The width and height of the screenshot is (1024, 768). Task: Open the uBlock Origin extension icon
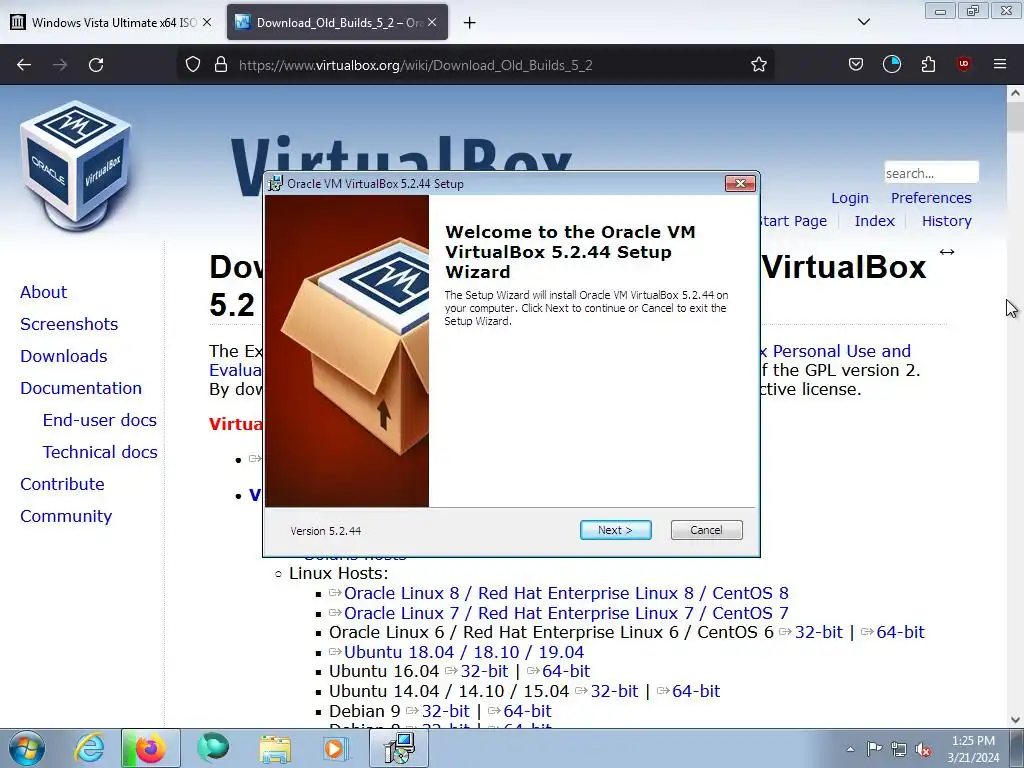click(963, 65)
